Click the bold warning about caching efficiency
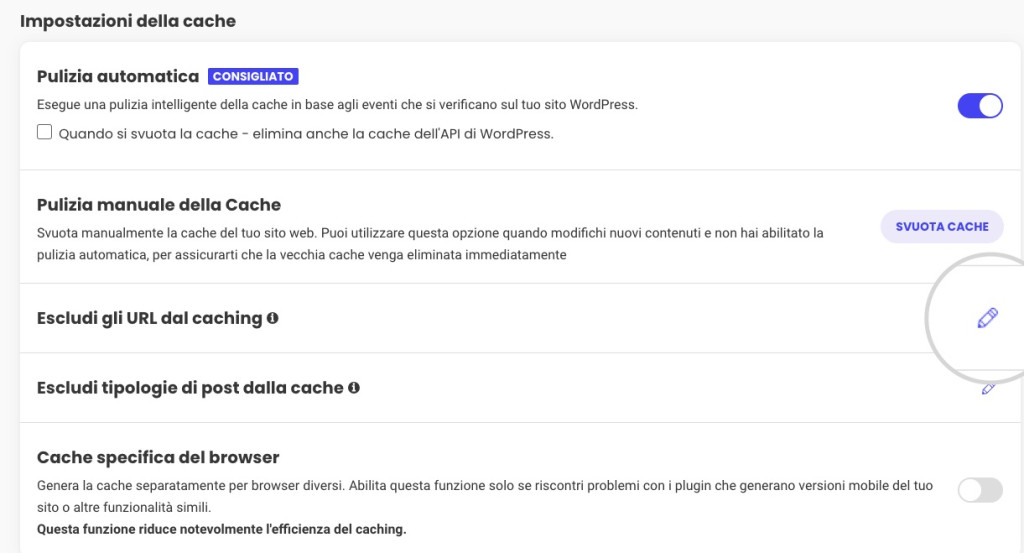1024x553 pixels. 221,529
